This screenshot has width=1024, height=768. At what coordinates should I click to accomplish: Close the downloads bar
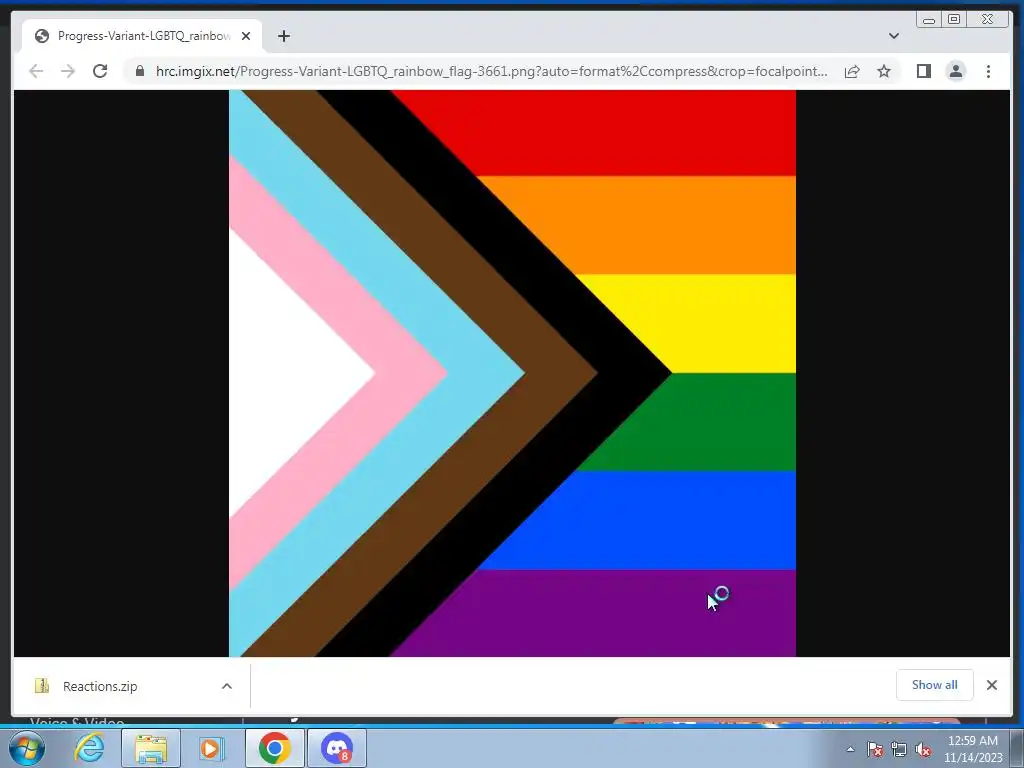click(991, 685)
